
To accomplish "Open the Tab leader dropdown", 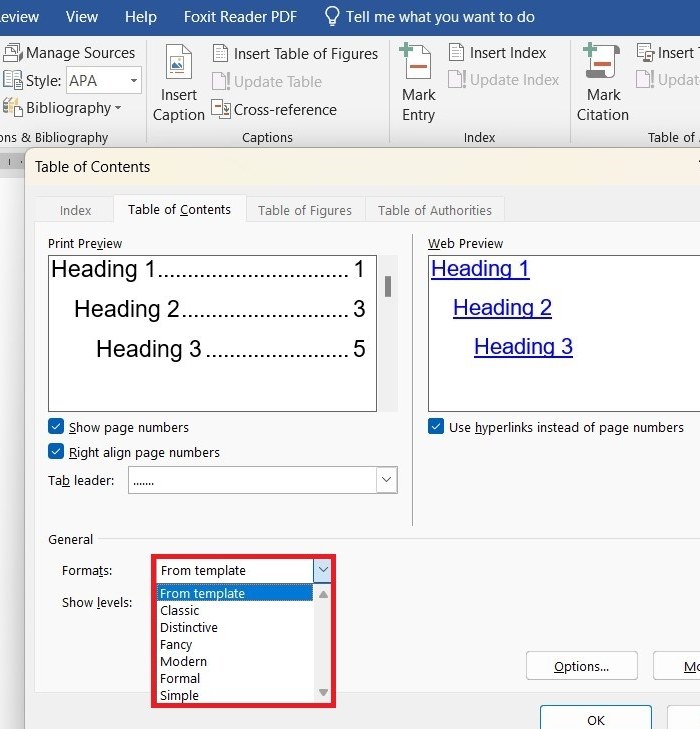I will click(x=386, y=480).
